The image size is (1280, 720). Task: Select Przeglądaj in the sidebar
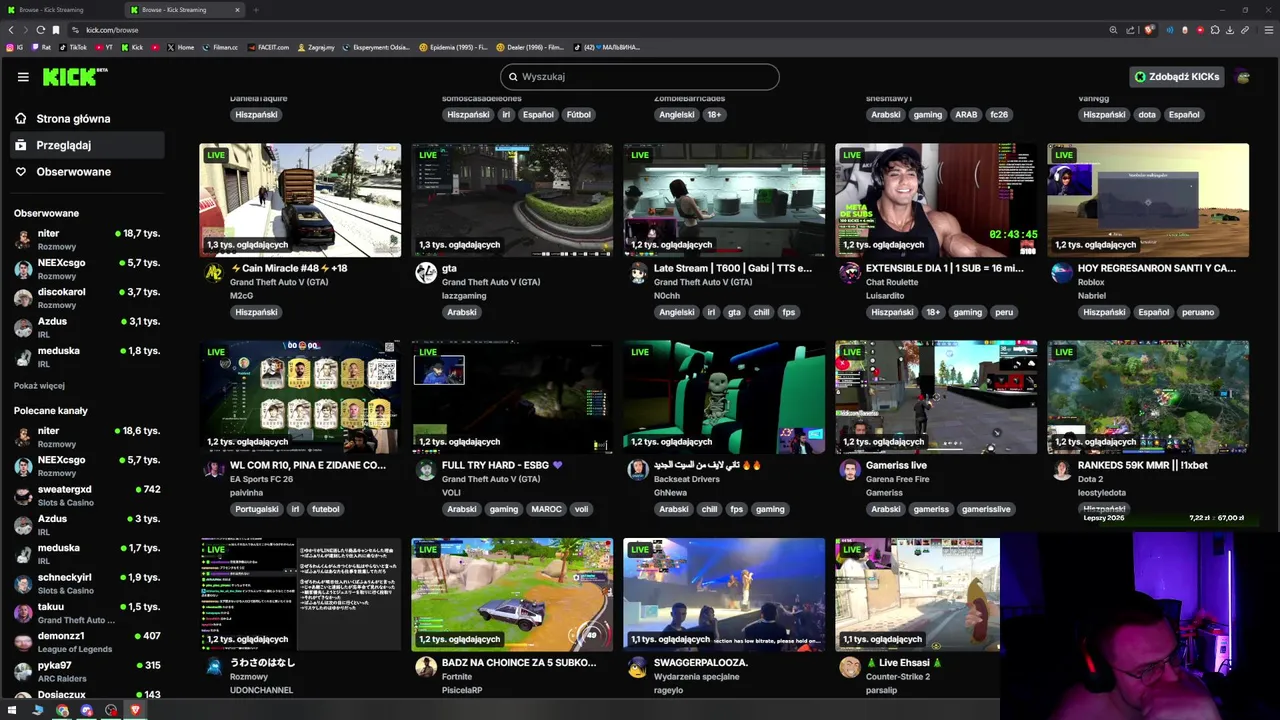pos(87,145)
